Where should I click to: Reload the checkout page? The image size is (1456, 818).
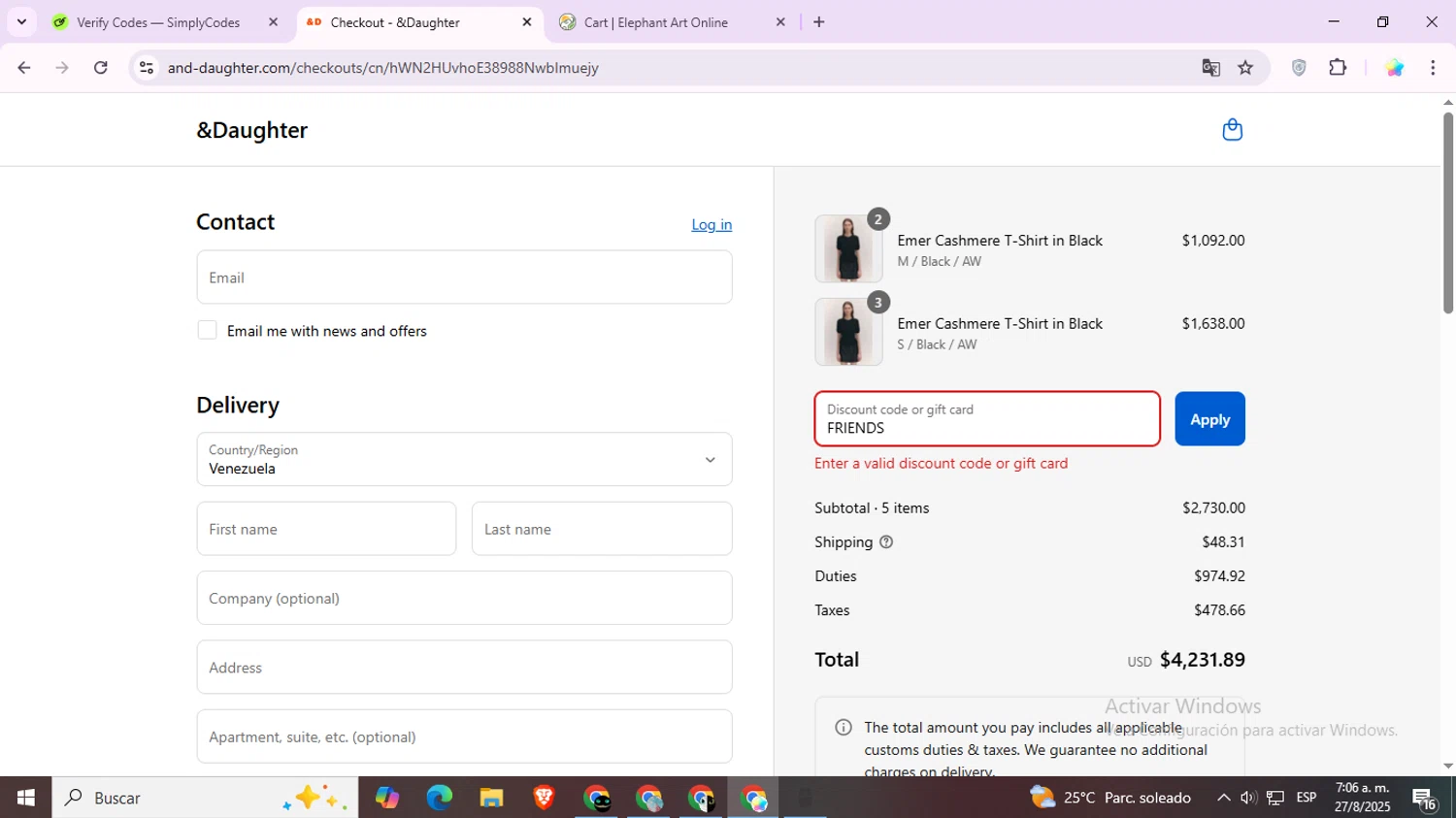point(101,67)
